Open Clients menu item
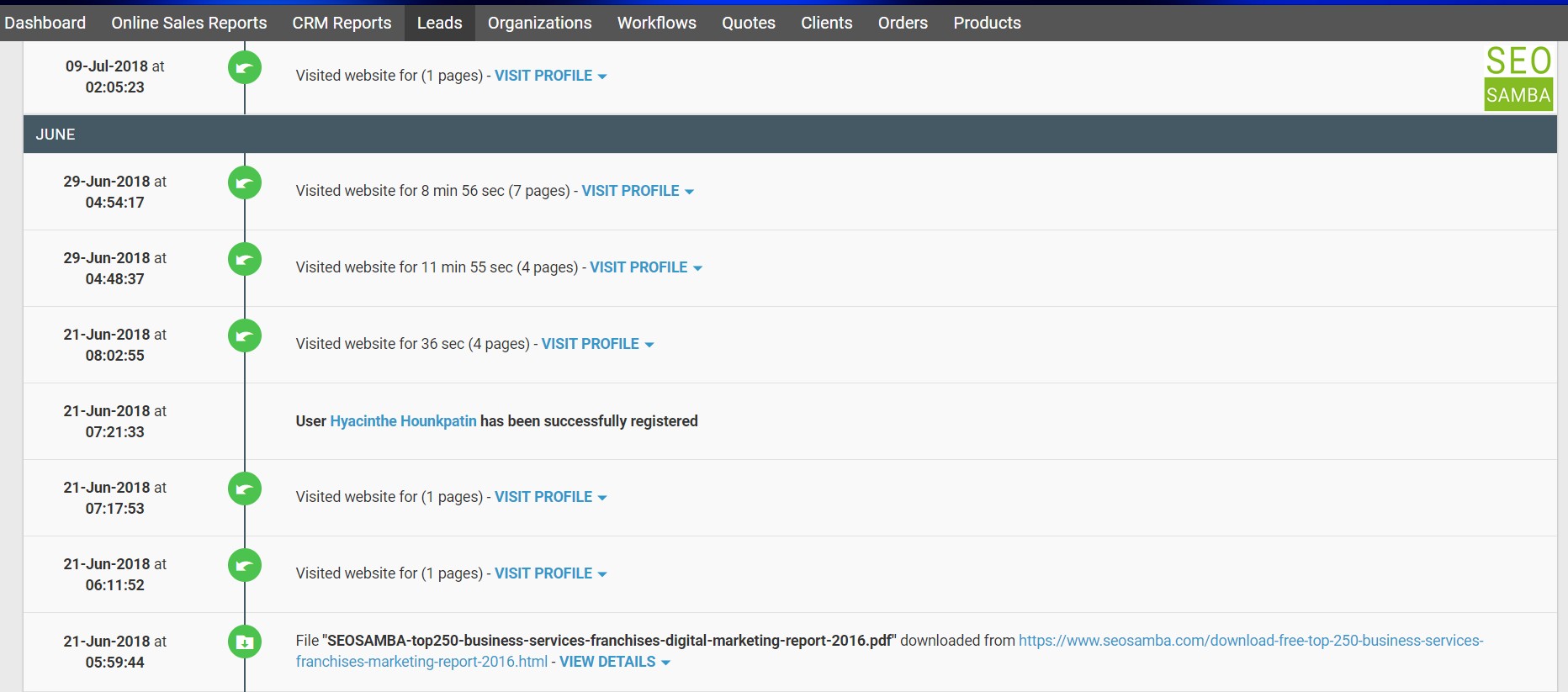Screen dimensions: 1568x692 (x=827, y=23)
